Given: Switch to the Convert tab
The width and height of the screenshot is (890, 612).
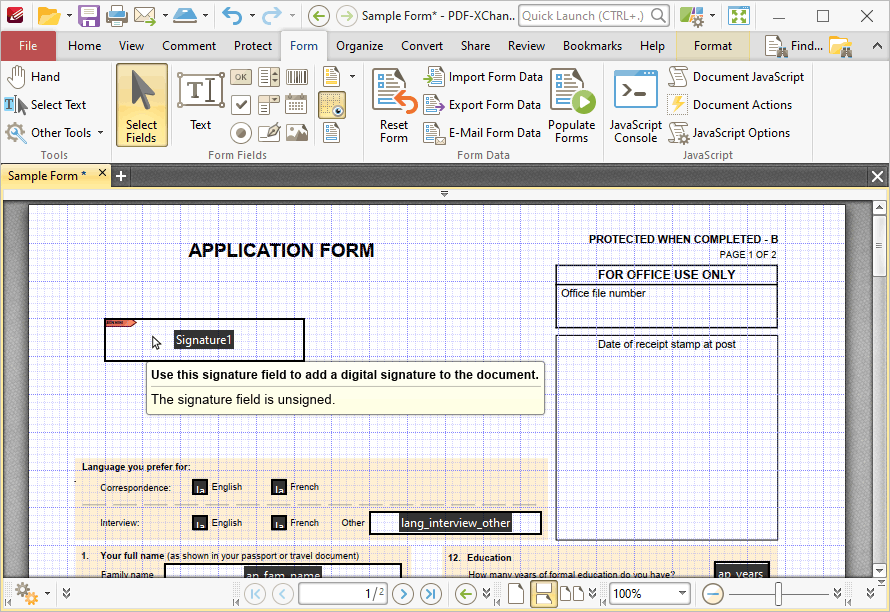Looking at the screenshot, I should pos(422,46).
